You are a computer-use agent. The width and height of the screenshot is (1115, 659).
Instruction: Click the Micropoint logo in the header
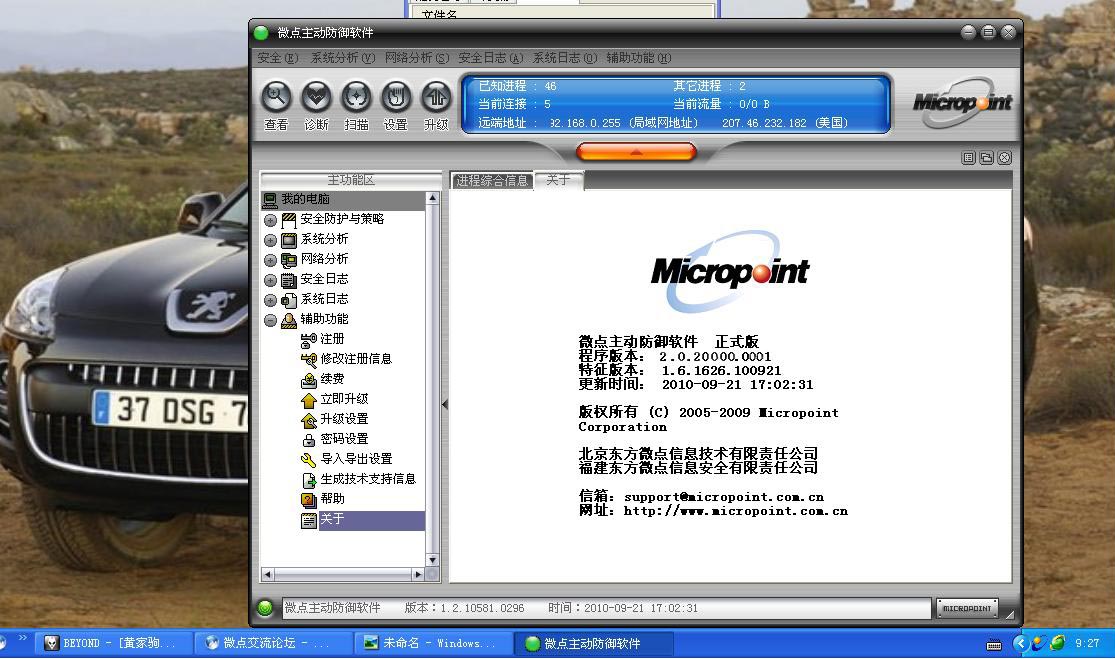(x=962, y=102)
